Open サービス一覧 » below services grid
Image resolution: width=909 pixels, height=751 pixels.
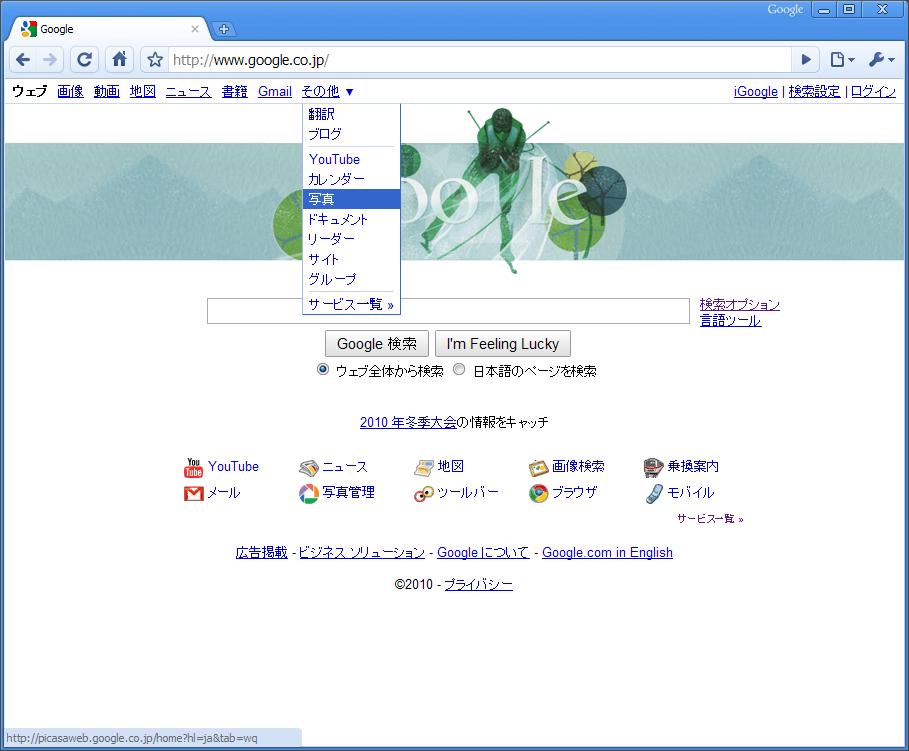[710, 518]
